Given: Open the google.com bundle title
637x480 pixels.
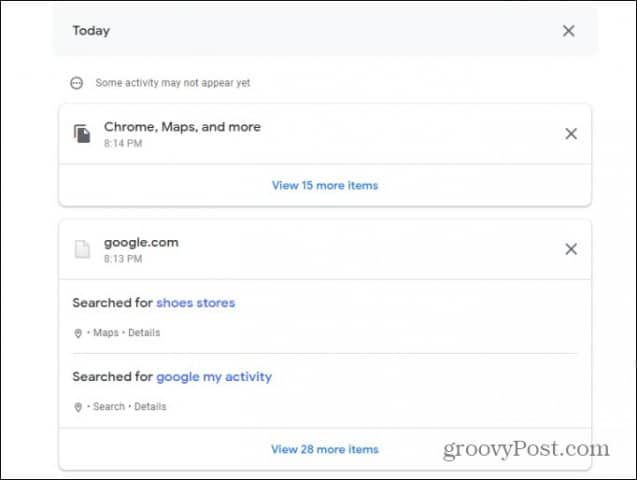Looking at the screenshot, I should (x=141, y=243).
